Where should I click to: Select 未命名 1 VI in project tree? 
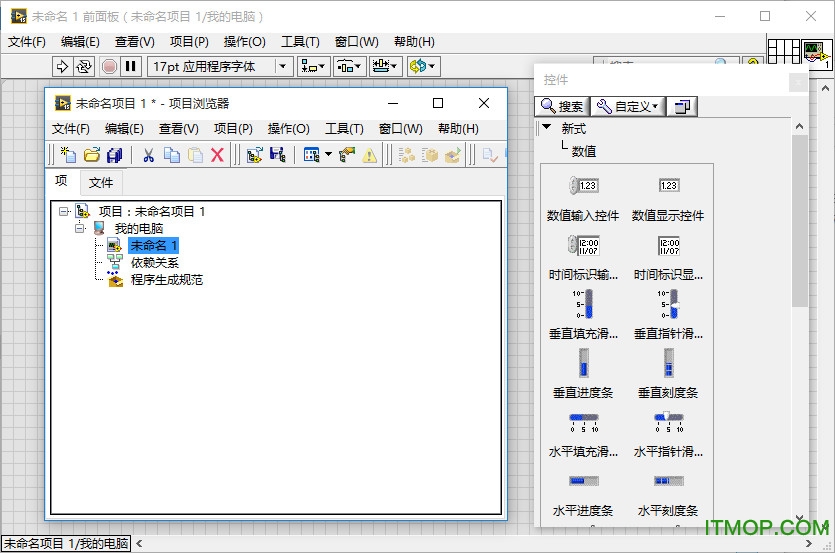[153, 246]
